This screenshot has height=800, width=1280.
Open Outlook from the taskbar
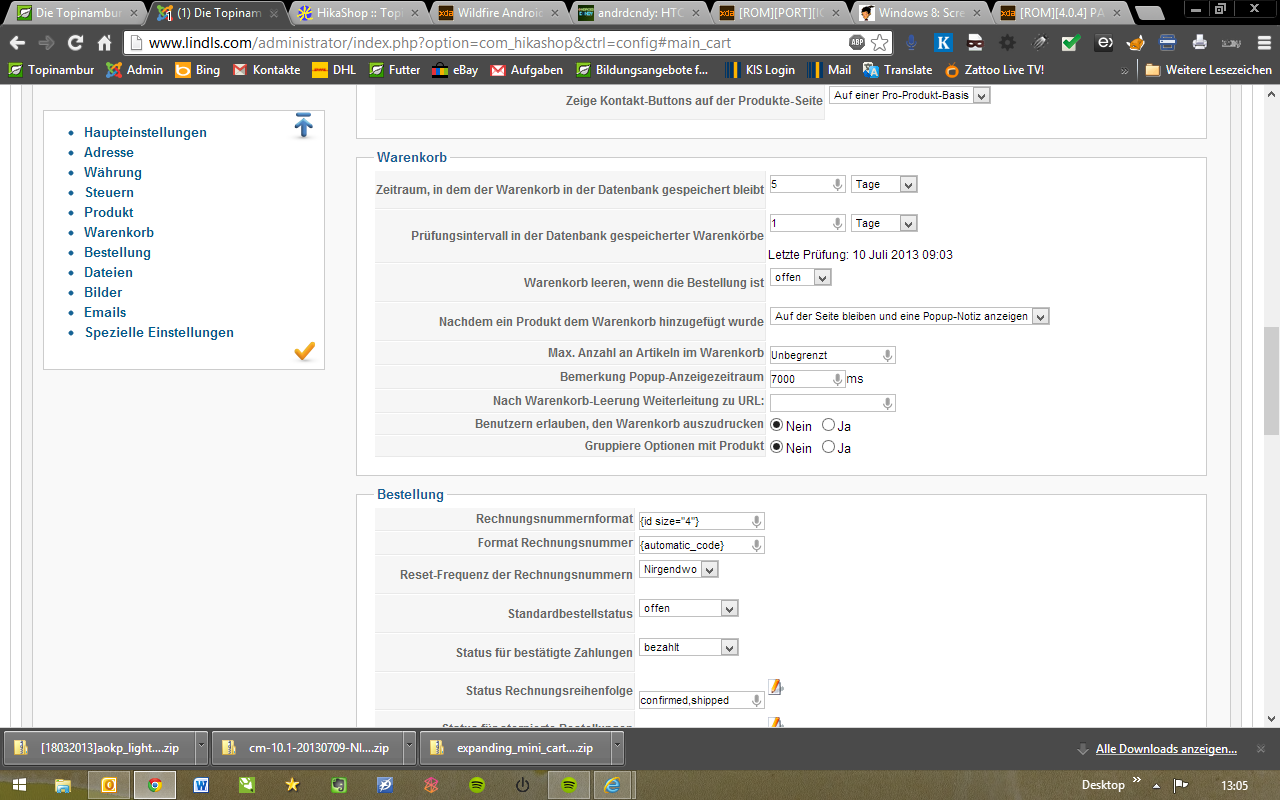click(x=109, y=785)
